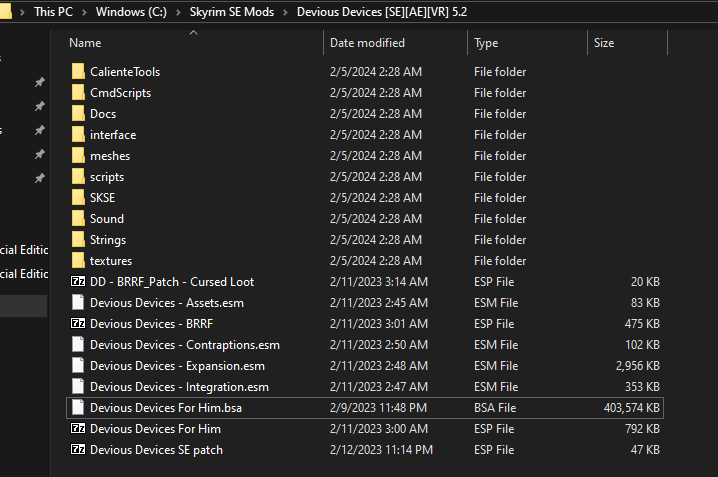Select the textures folder name
Viewport: 718px width, 477px height.
pyautogui.click(x=111, y=261)
